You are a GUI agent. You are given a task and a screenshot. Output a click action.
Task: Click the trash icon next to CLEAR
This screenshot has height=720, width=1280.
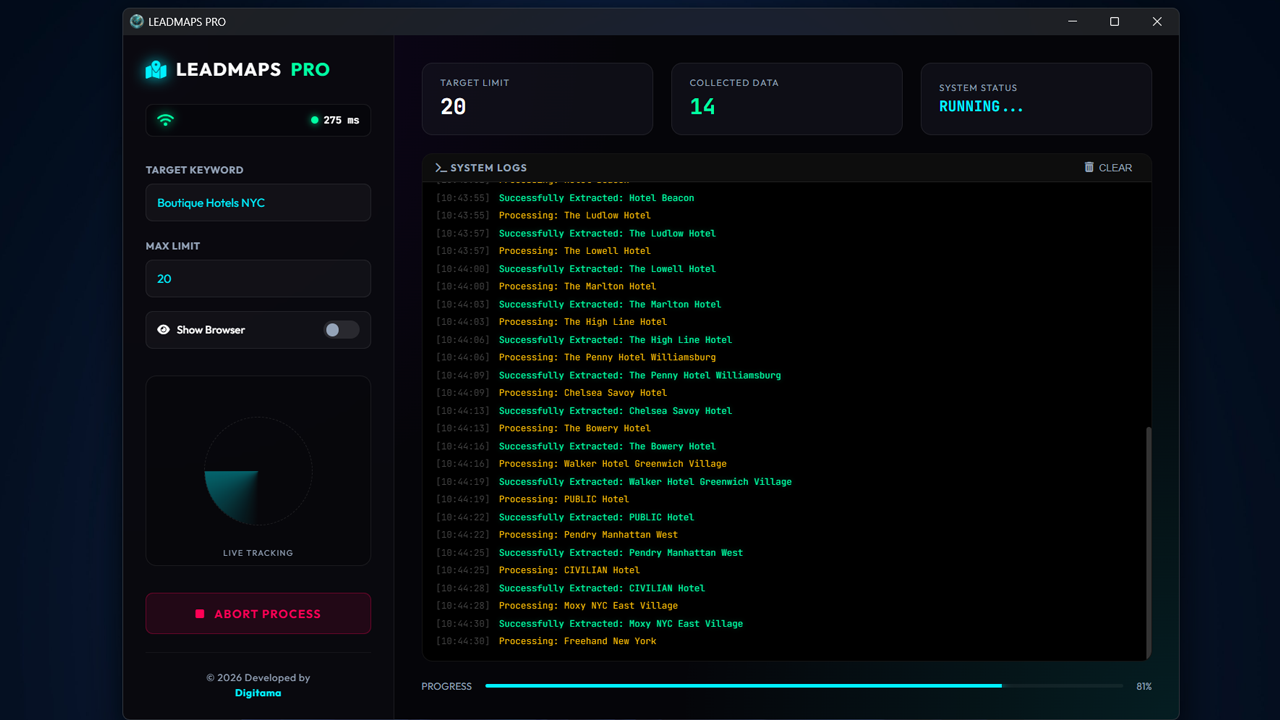click(1089, 167)
